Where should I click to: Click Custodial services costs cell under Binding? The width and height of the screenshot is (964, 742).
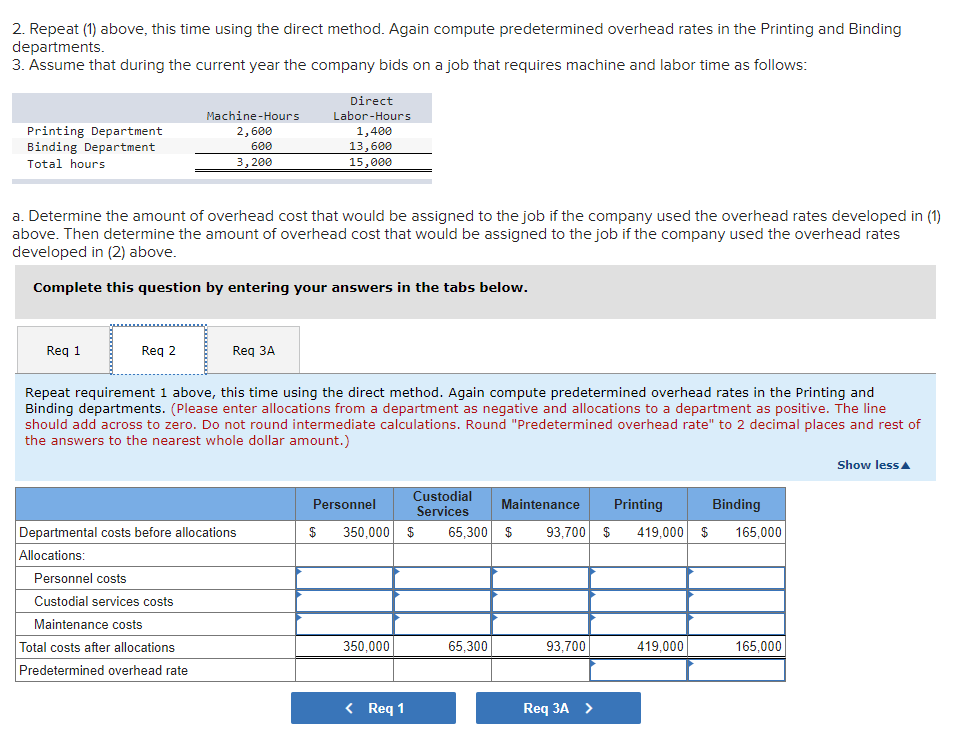coord(737,601)
